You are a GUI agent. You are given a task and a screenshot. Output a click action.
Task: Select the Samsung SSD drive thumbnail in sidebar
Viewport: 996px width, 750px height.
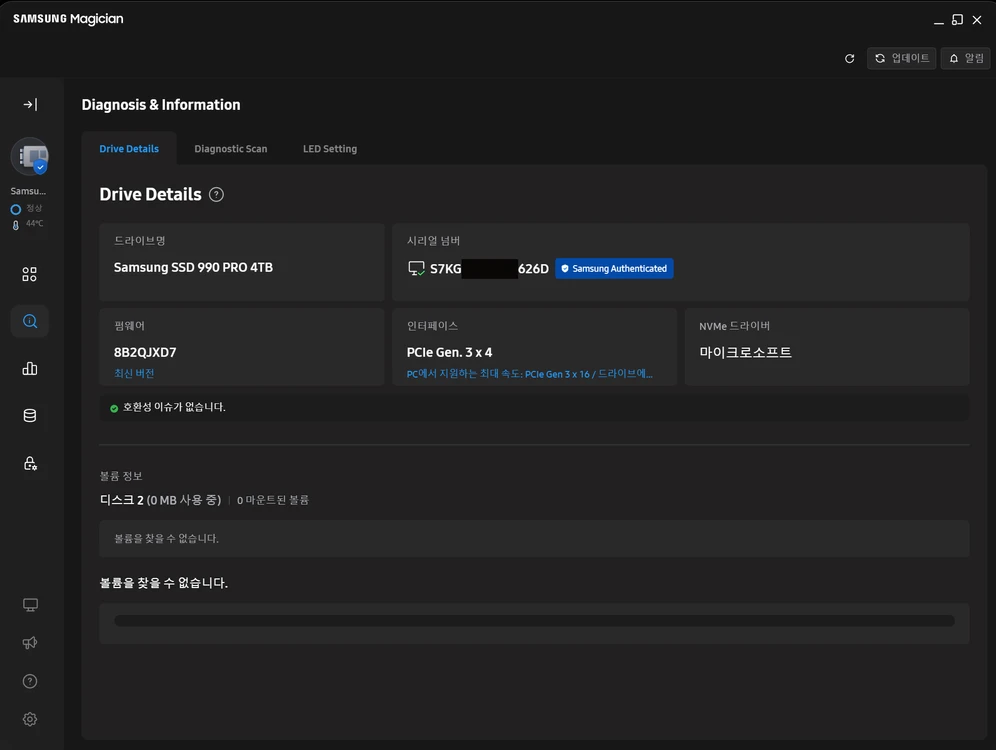pyautogui.click(x=30, y=156)
